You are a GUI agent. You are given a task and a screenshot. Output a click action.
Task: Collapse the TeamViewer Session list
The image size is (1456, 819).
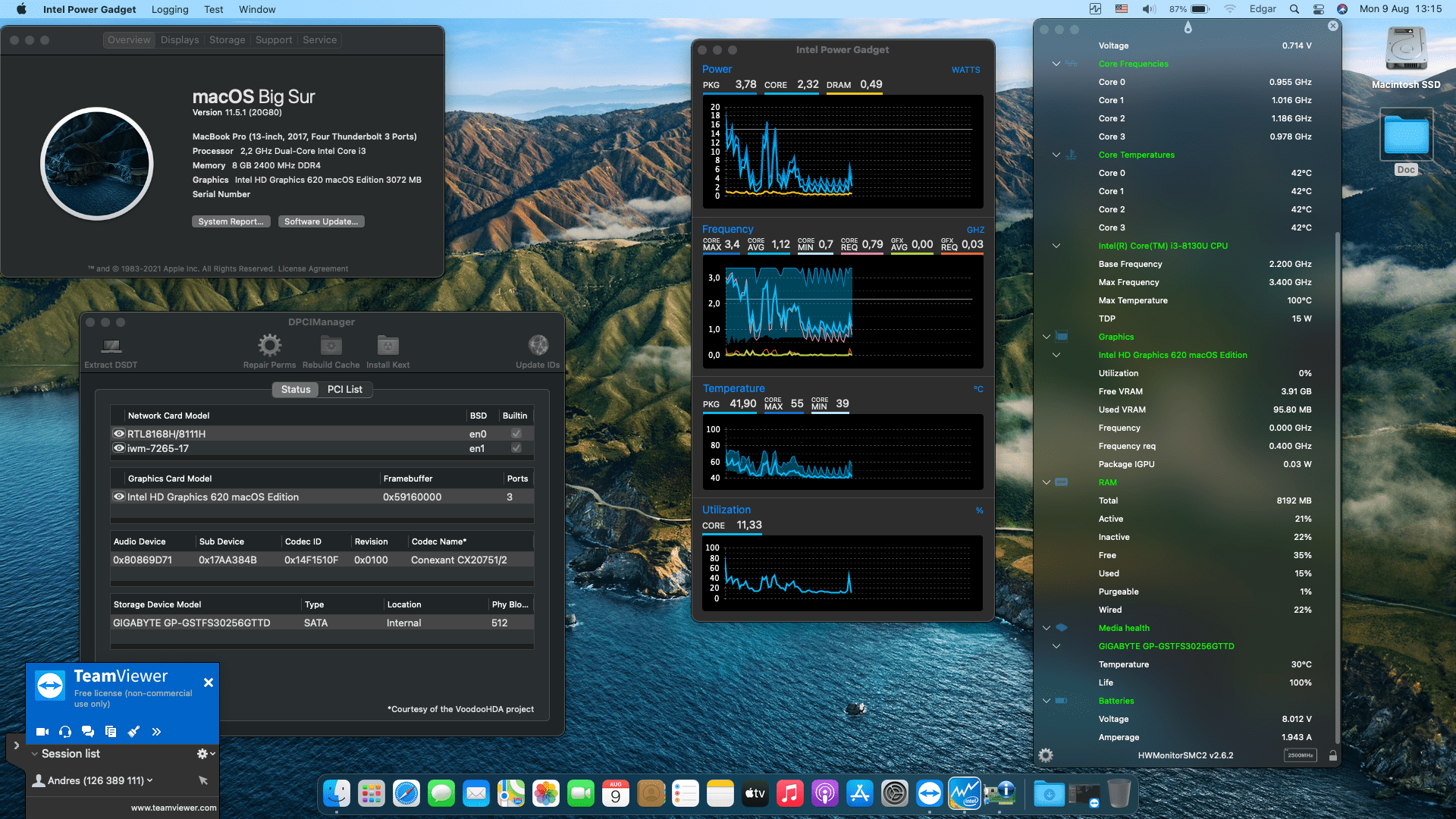coord(35,754)
